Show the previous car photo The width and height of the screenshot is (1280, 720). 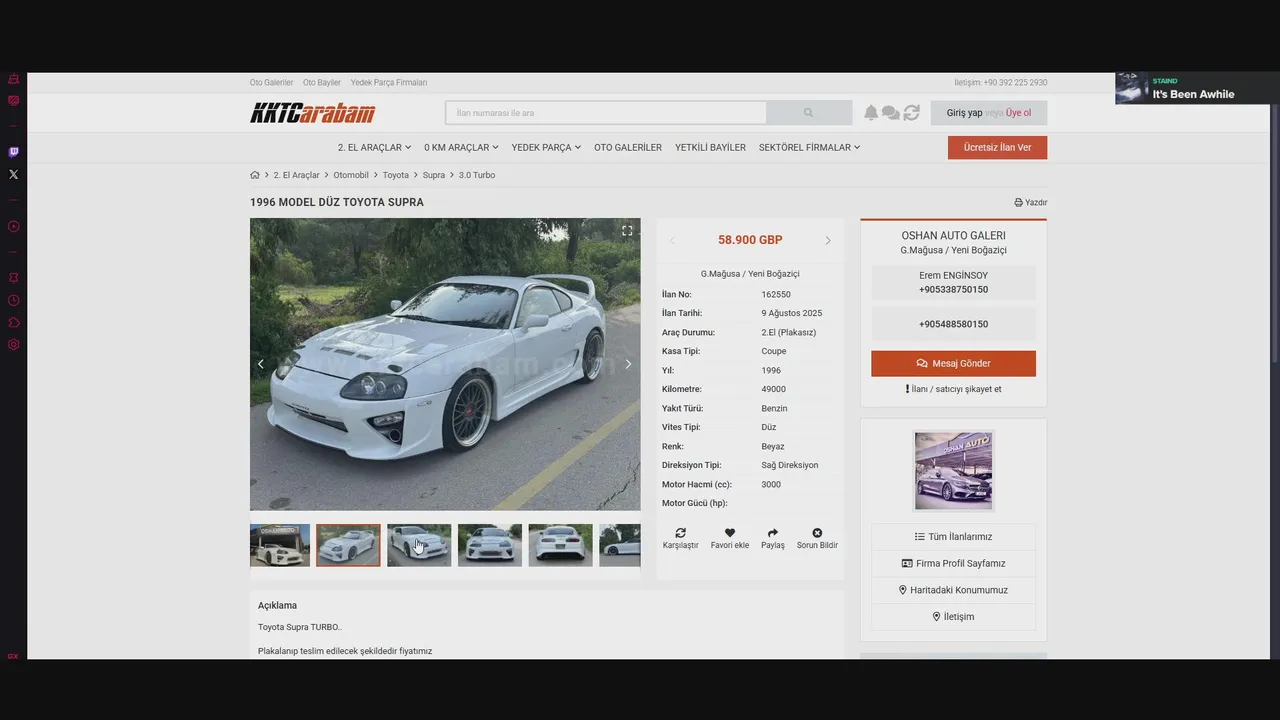(x=261, y=364)
